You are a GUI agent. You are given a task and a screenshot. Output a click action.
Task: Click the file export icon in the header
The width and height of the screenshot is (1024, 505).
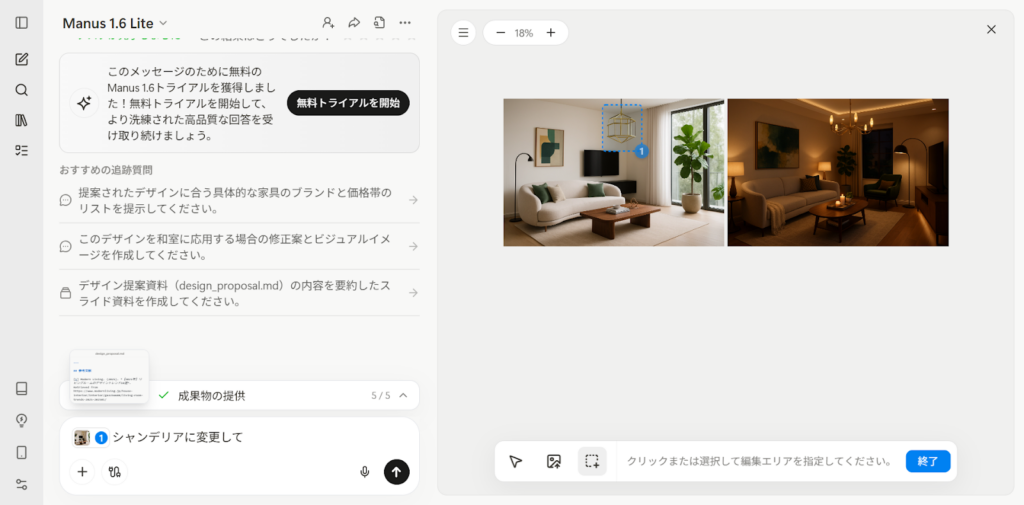pos(379,23)
